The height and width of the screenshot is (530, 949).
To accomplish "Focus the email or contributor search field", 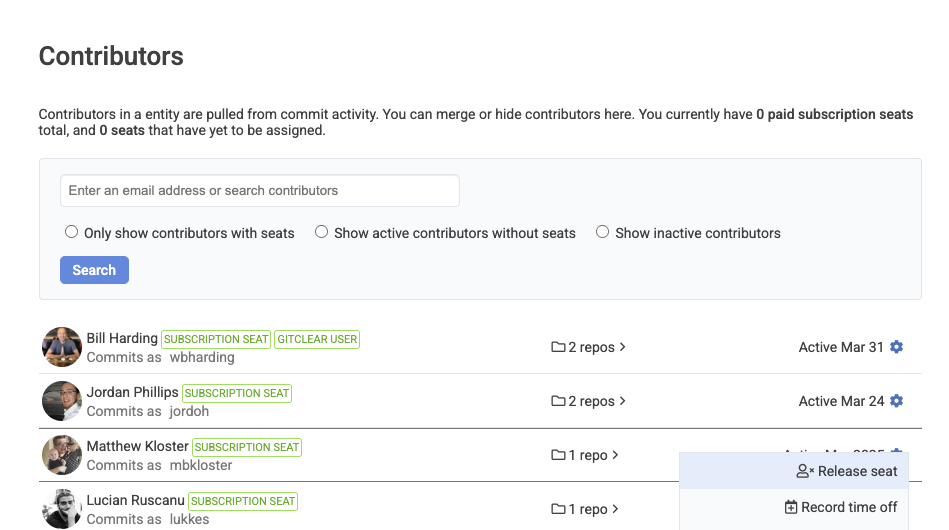I will (x=259, y=190).
